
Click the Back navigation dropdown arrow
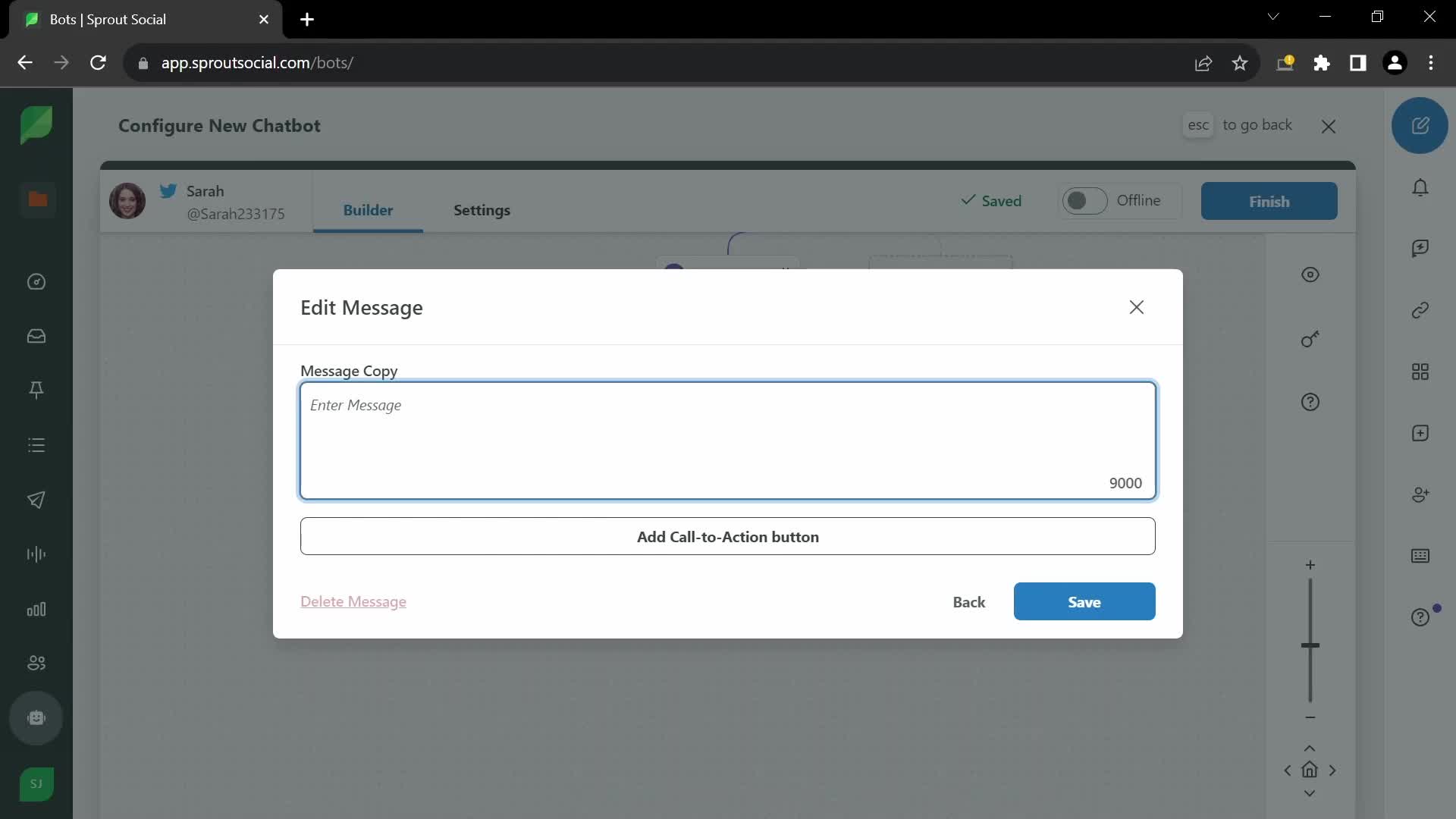pyautogui.click(x=24, y=62)
